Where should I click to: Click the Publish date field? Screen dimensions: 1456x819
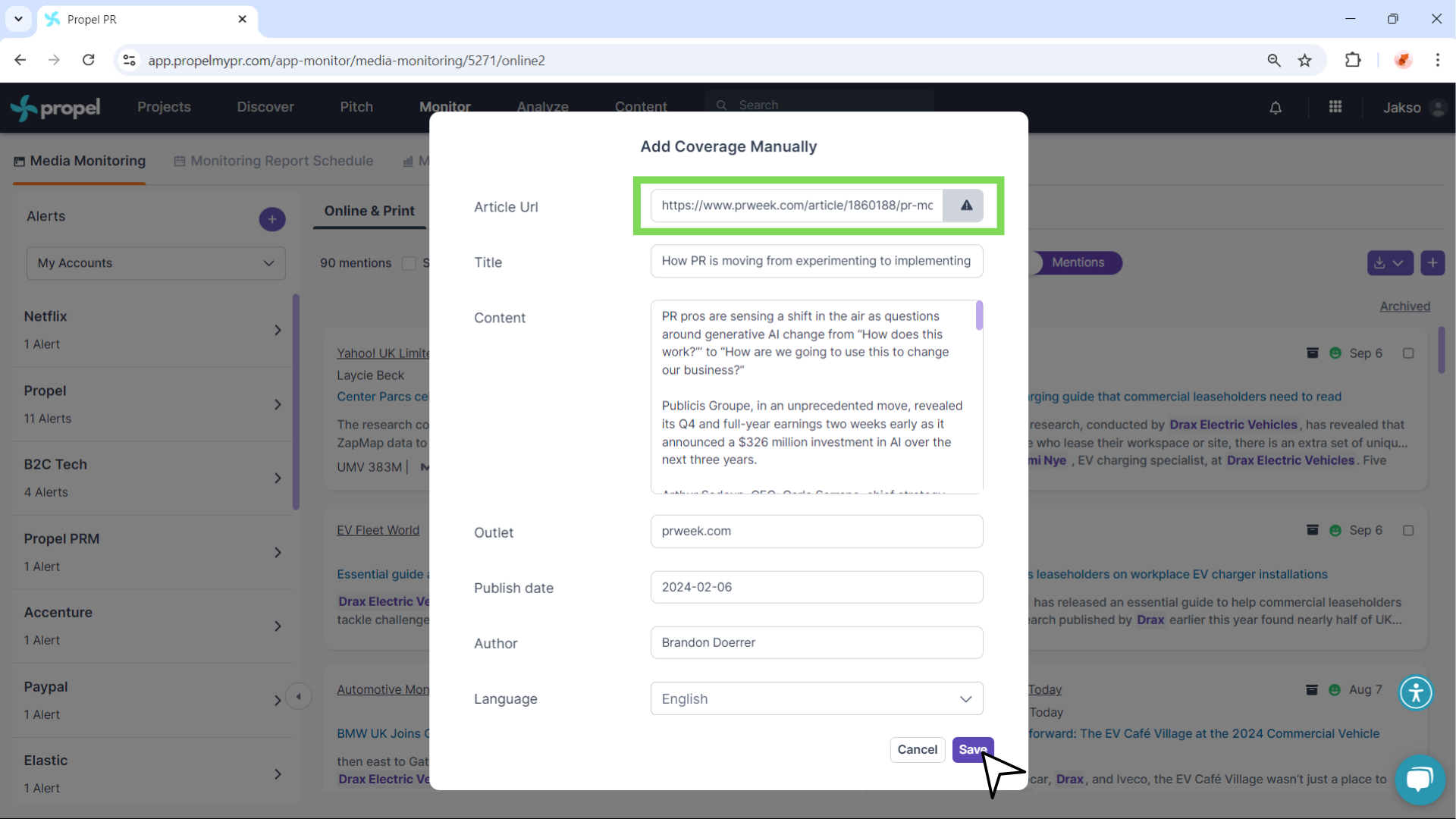point(817,587)
